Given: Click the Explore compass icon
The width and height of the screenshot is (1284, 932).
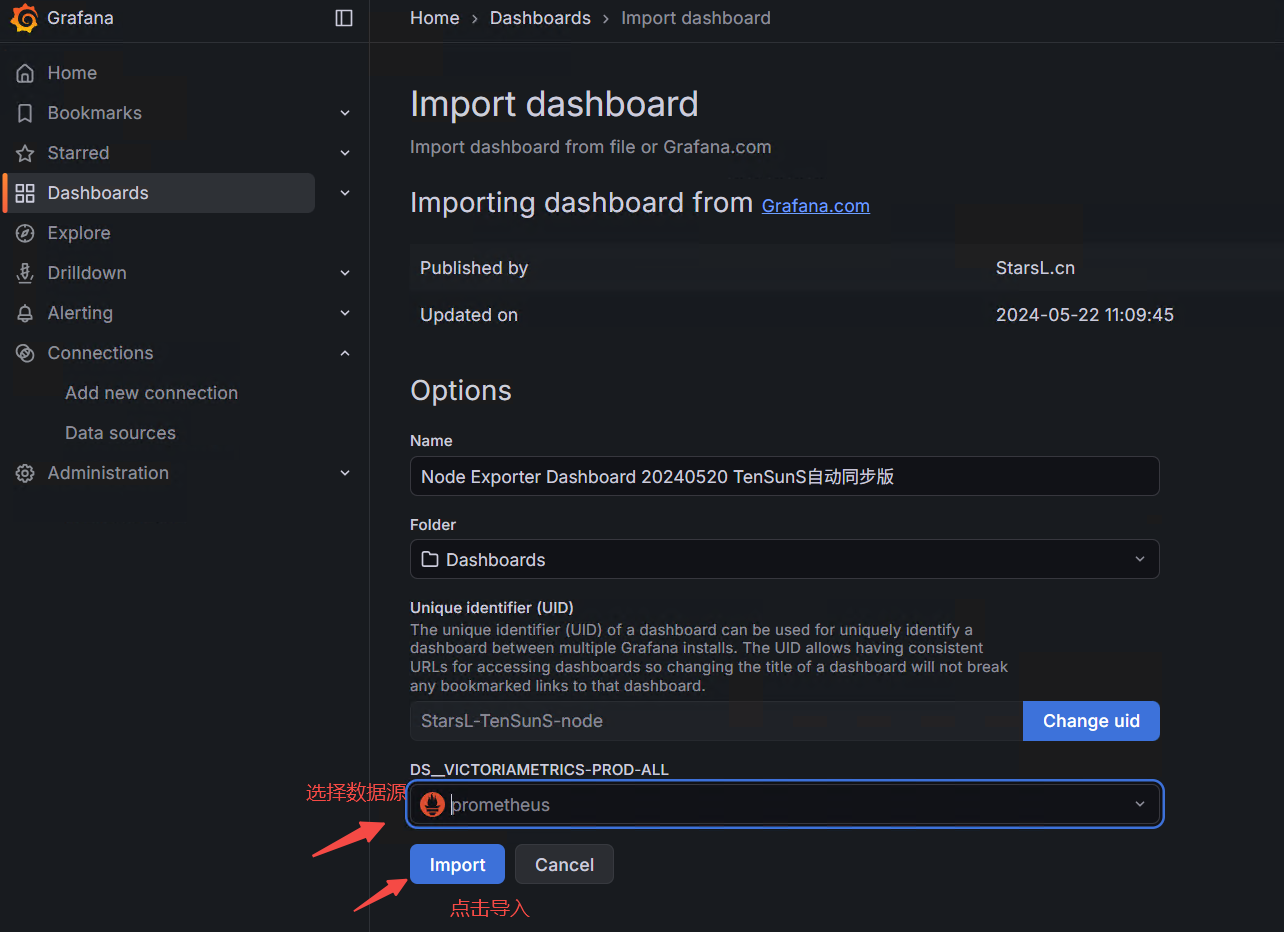Looking at the screenshot, I should (x=25, y=233).
